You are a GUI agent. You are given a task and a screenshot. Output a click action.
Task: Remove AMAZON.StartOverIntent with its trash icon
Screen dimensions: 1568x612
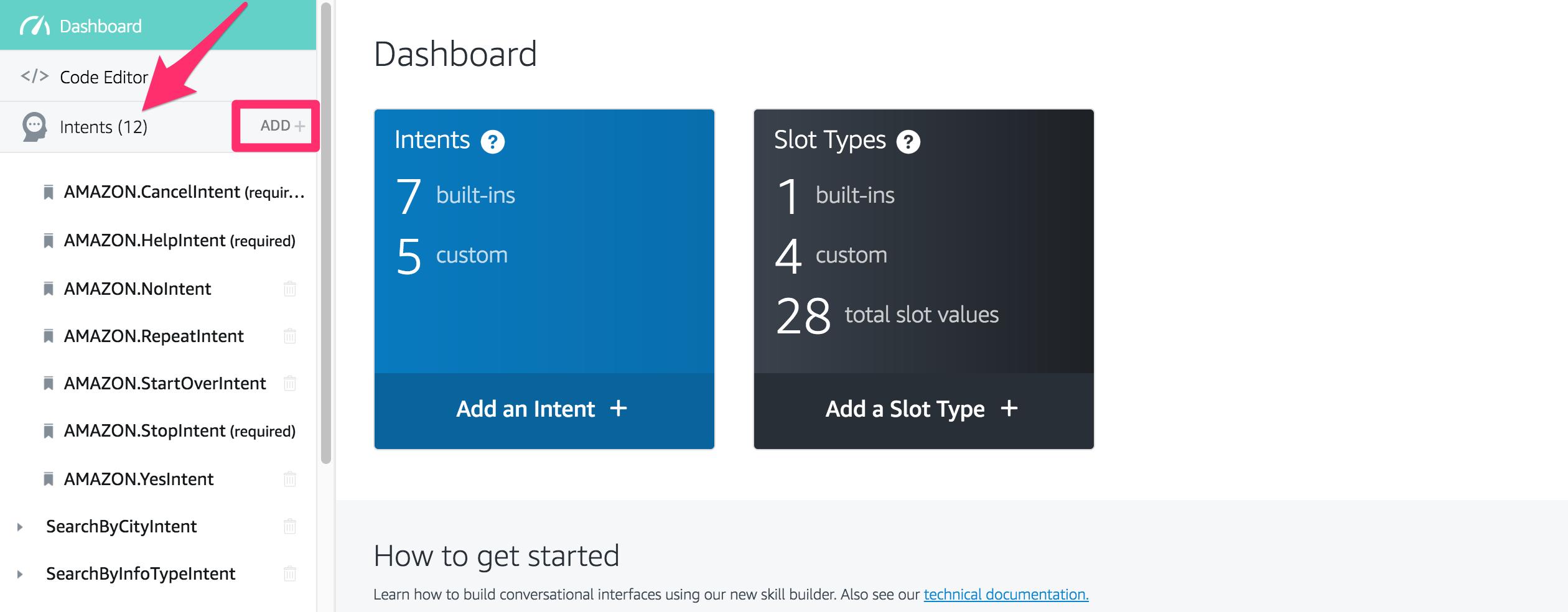tap(290, 383)
